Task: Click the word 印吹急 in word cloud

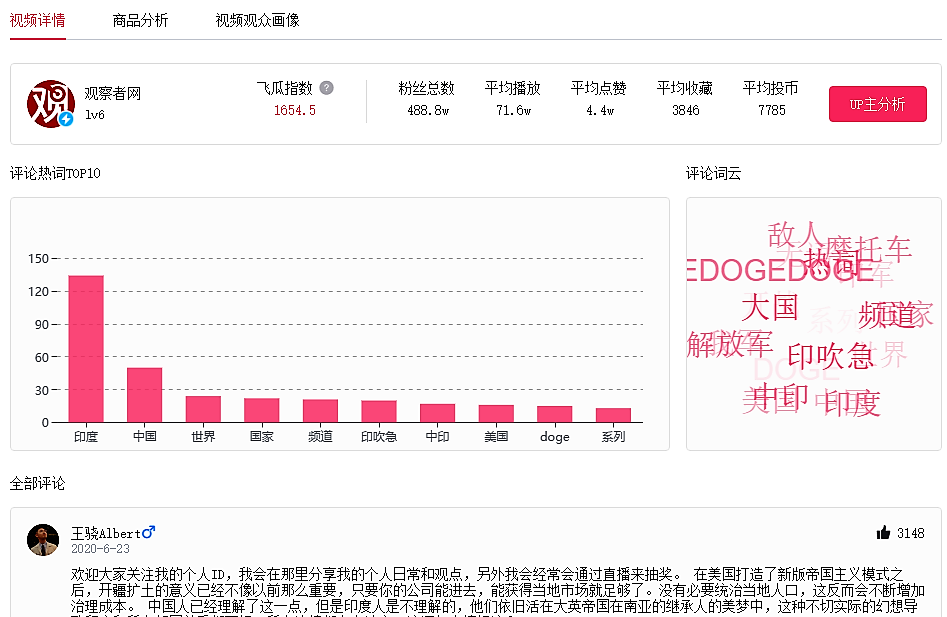Action: [830, 356]
